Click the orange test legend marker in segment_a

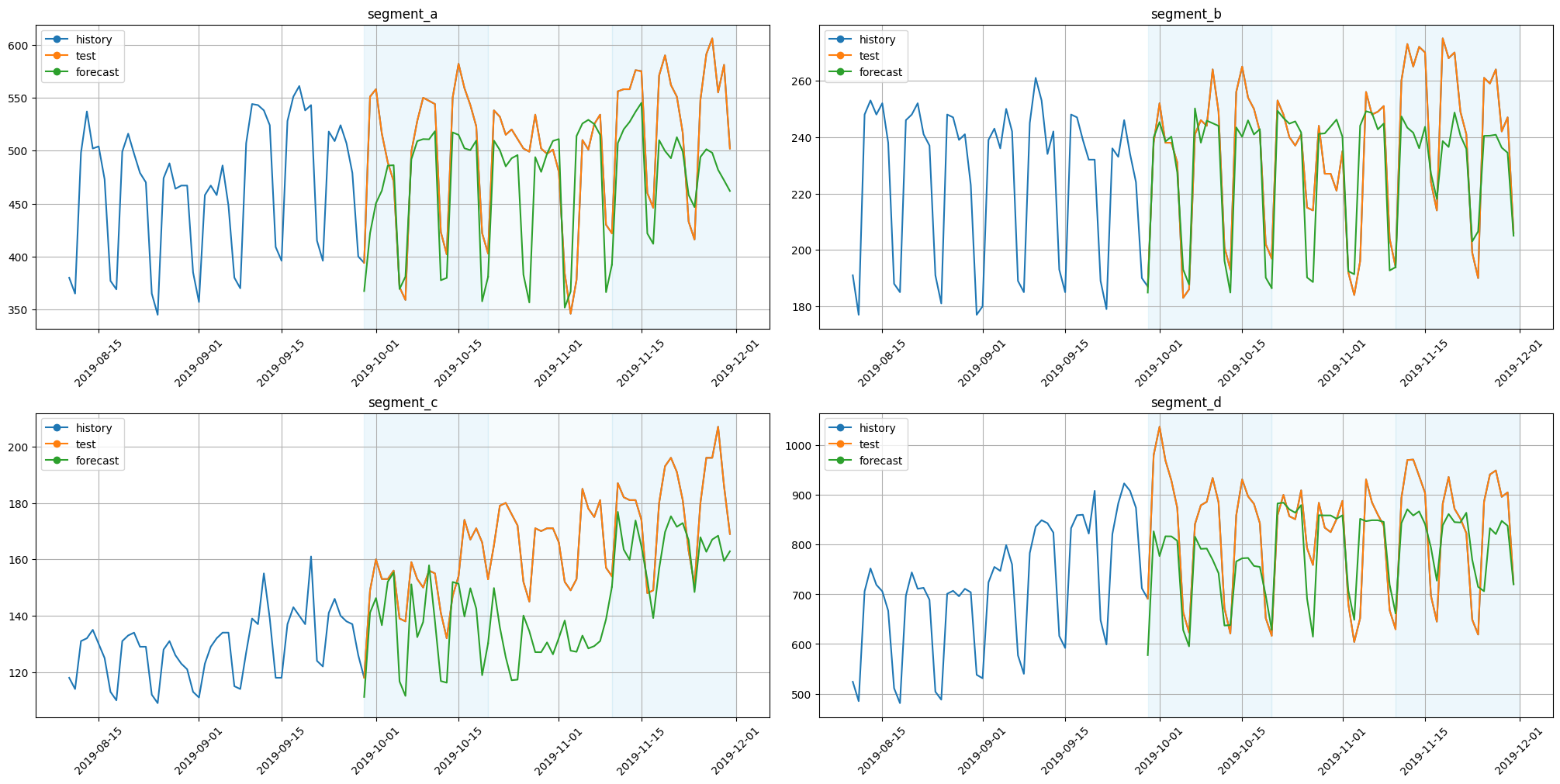click(x=57, y=56)
